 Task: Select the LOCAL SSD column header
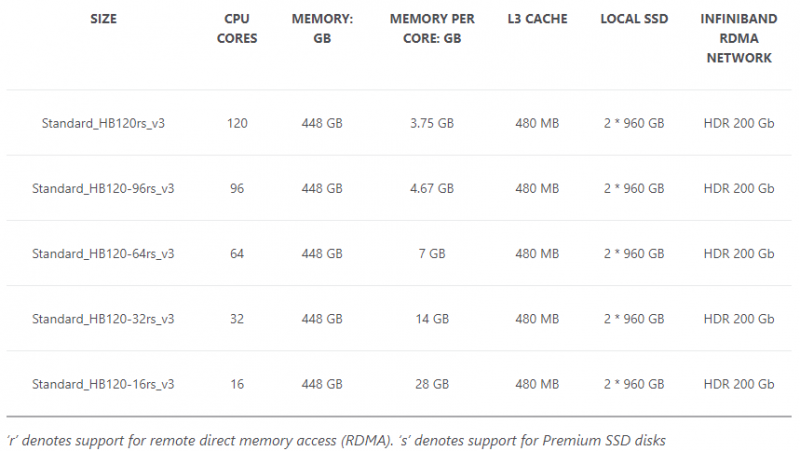coord(634,19)
